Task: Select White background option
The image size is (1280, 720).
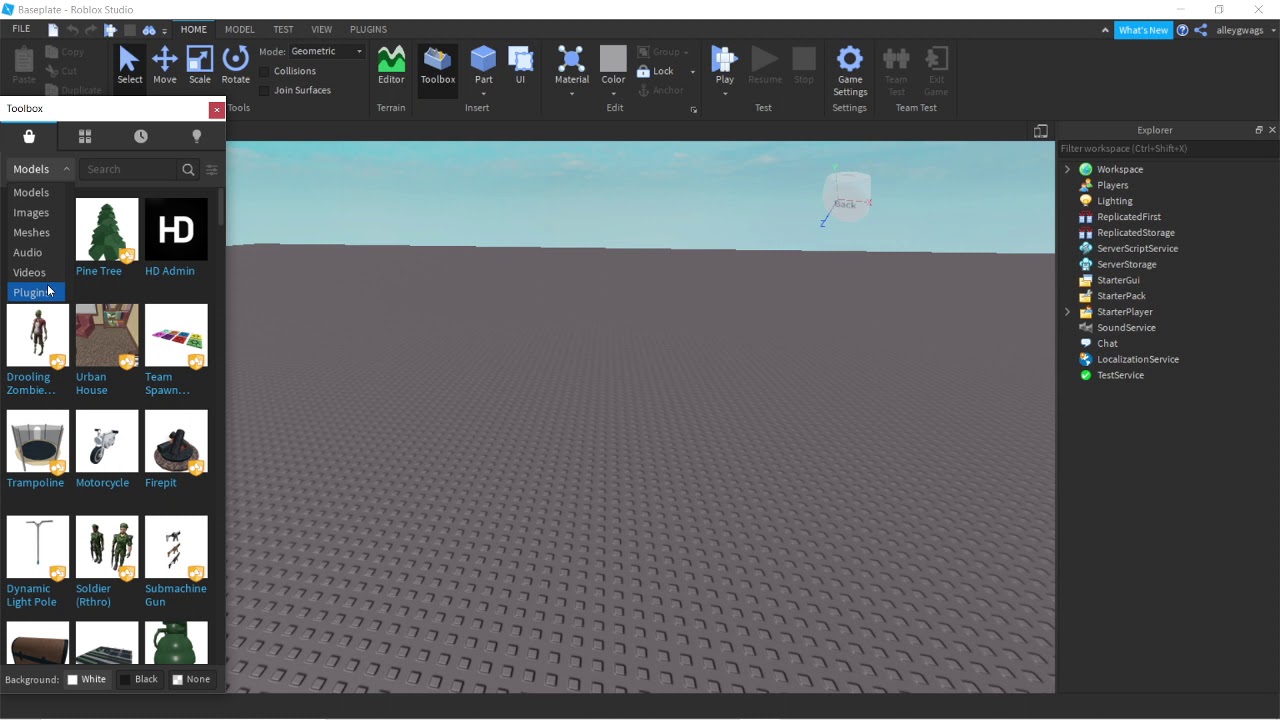Action: coord(86,679)
